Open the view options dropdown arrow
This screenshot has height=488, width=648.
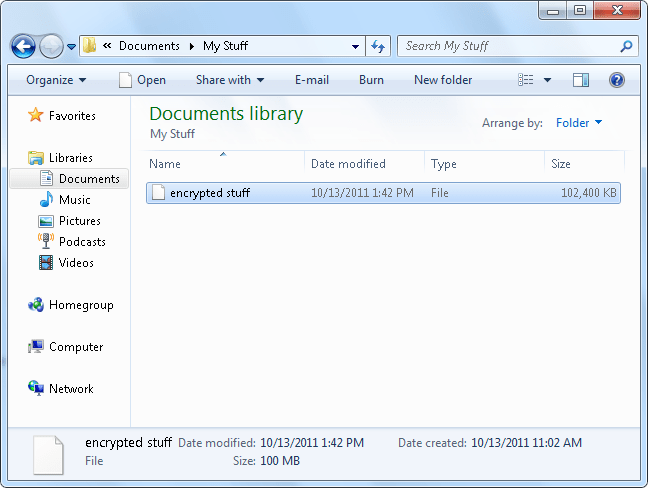[547, 80]
